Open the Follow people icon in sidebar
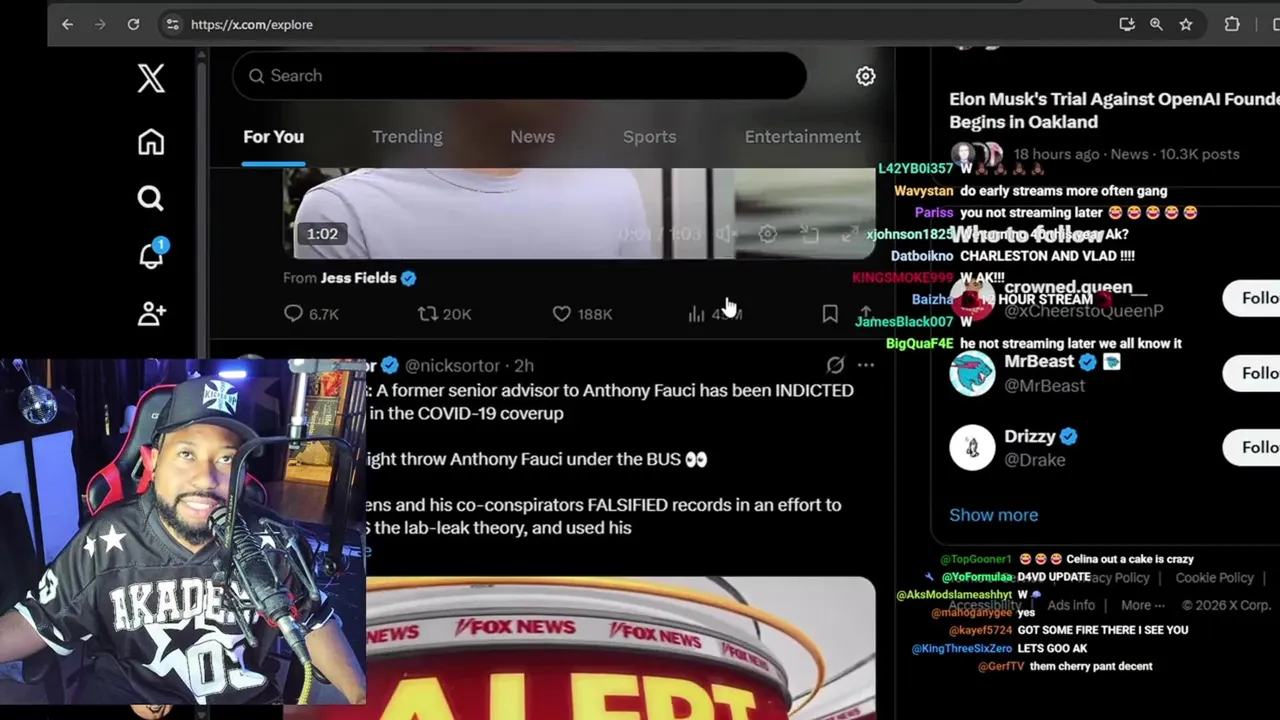Viewport: 1280px width, 720px height. (151, 313)
